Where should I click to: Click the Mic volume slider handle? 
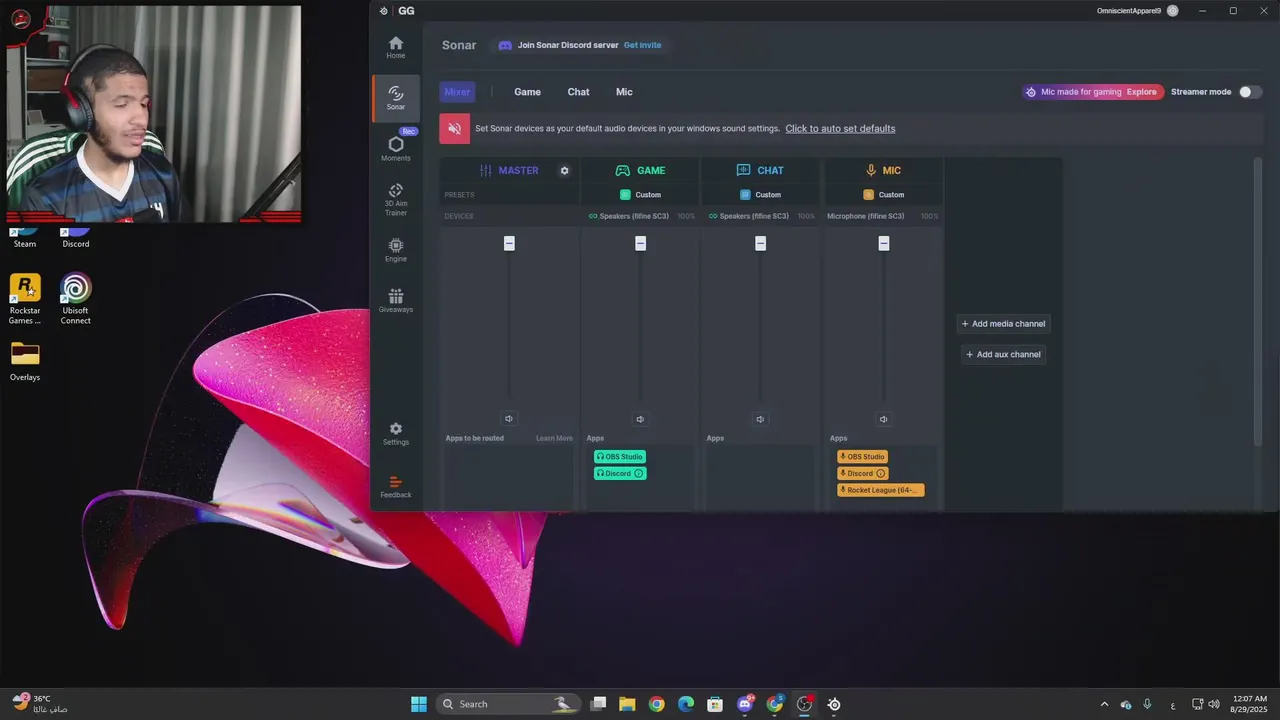tap(883, 243)
